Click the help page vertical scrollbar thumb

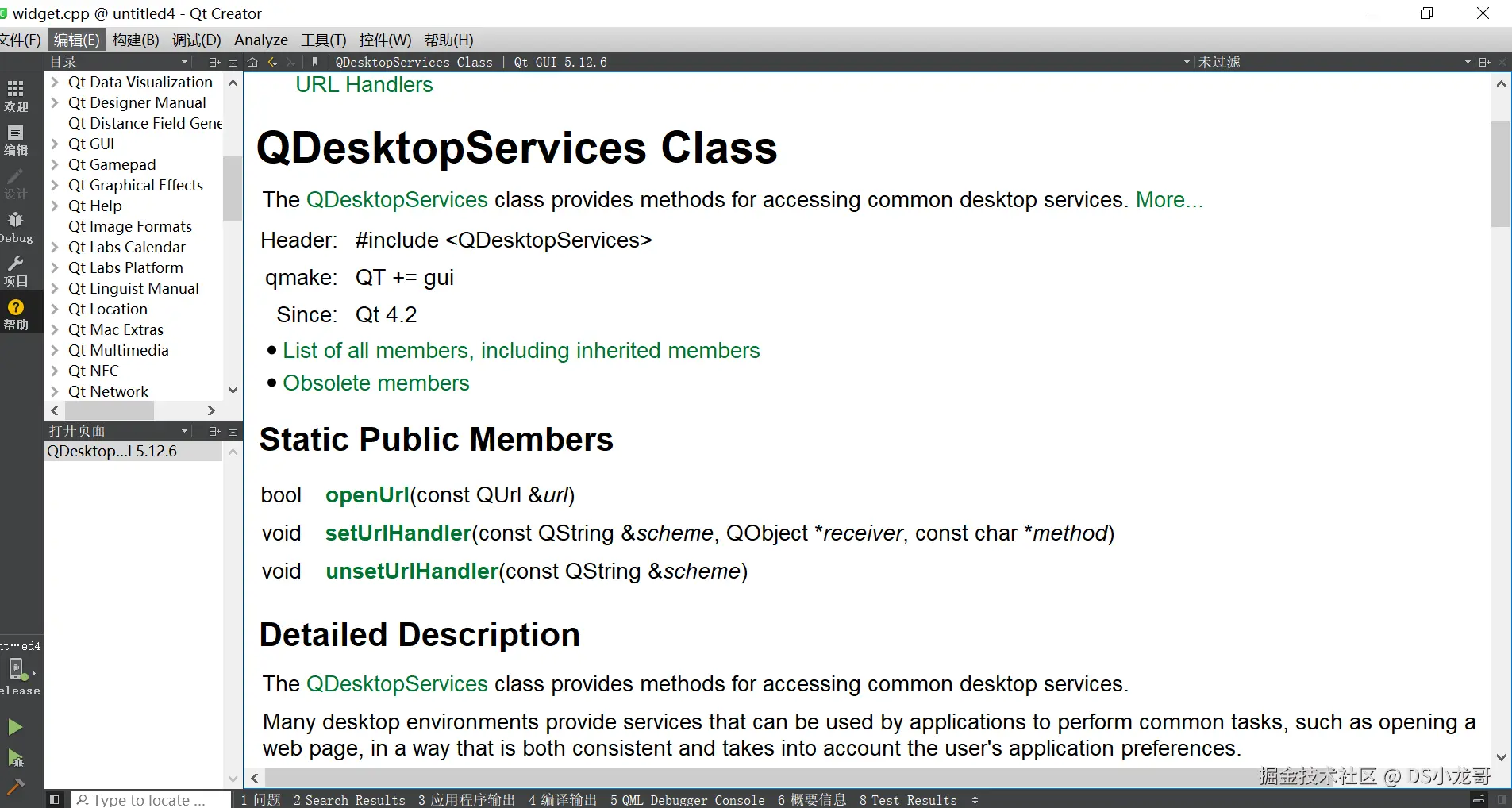click(1501, 175)
